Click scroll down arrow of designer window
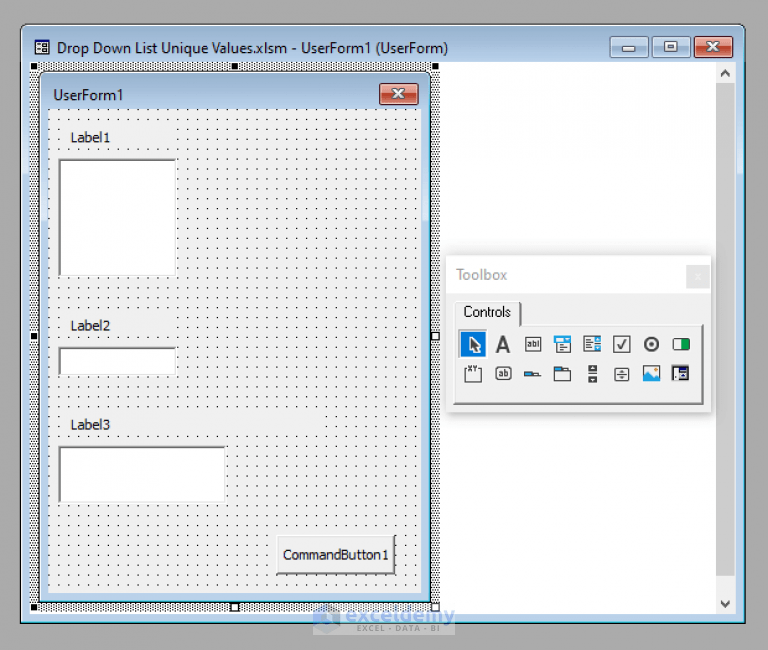 point(725,604)
